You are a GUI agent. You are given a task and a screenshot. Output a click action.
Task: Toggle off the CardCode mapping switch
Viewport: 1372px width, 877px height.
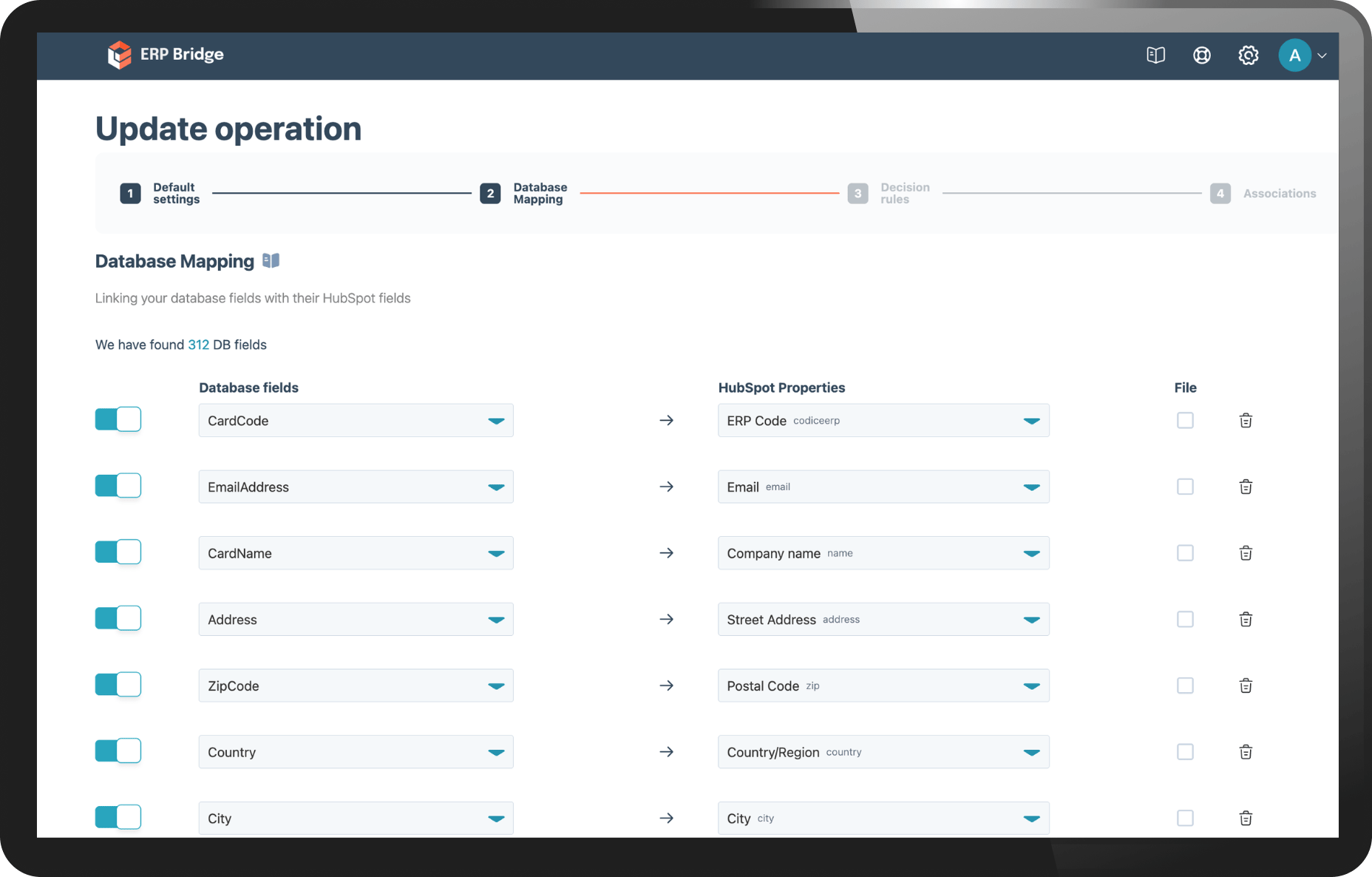118,419
